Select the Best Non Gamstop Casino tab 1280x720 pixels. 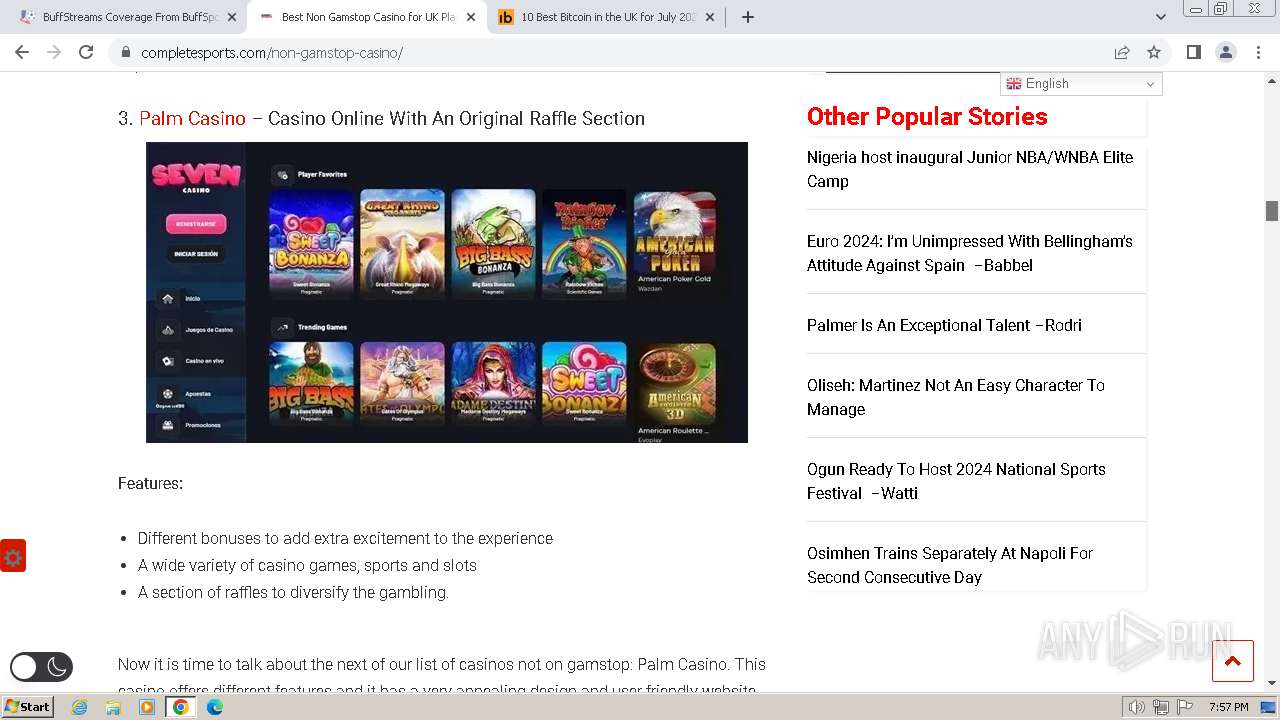[x=365, y=17]
